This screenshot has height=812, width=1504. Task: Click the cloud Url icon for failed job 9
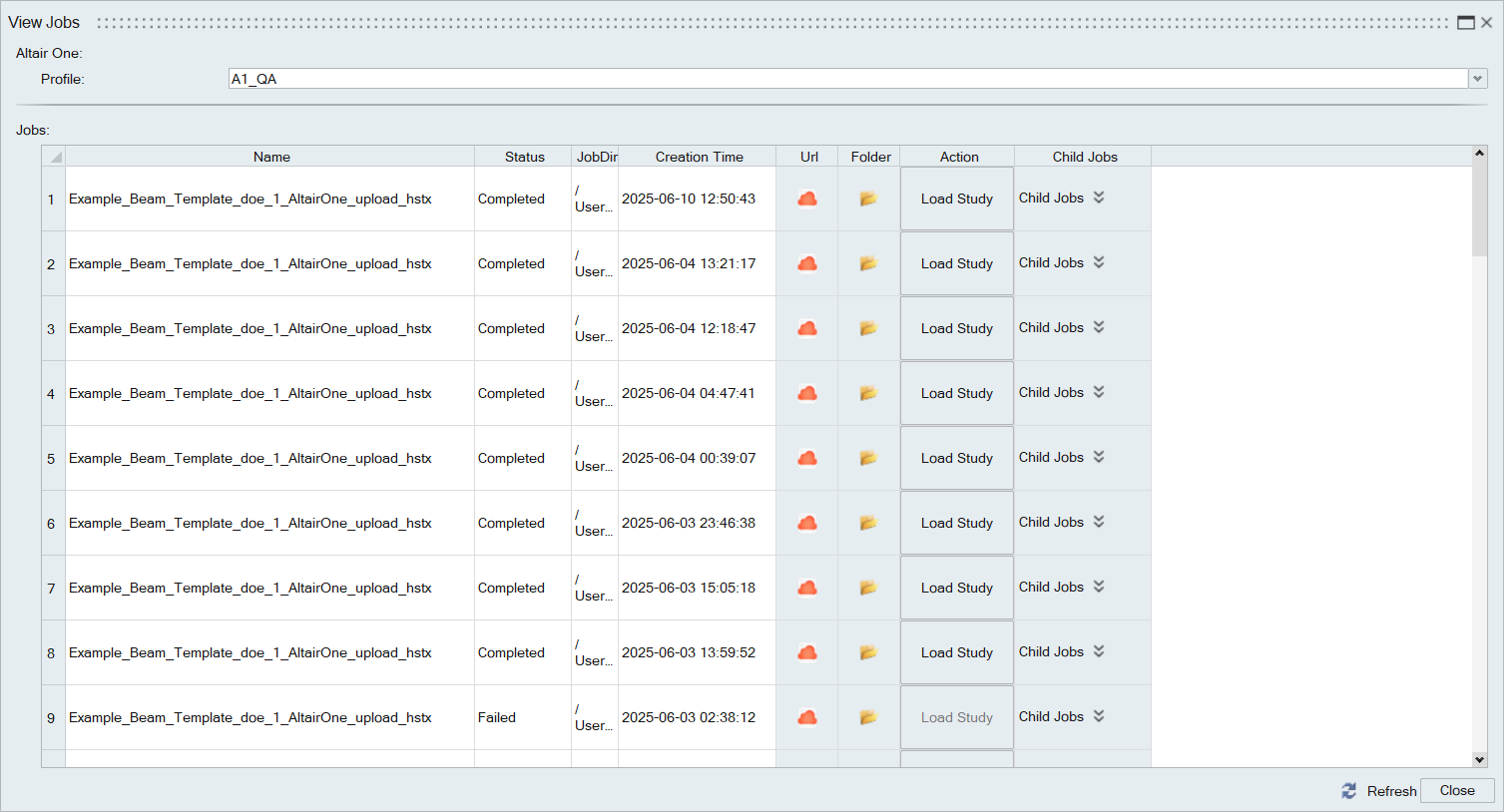point(807,717)
